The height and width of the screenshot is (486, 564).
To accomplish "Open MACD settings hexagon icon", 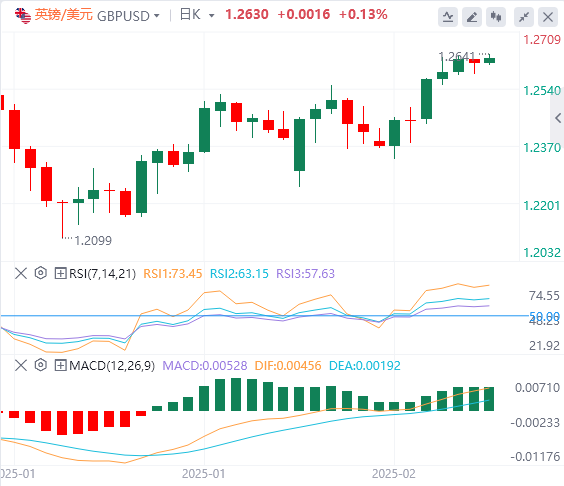I will (41, 365).
